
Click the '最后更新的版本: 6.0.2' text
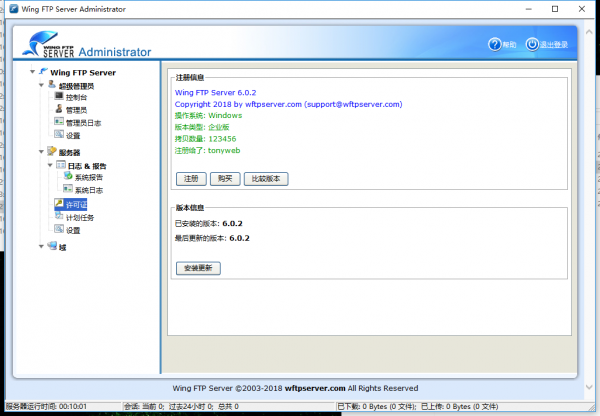212,238
